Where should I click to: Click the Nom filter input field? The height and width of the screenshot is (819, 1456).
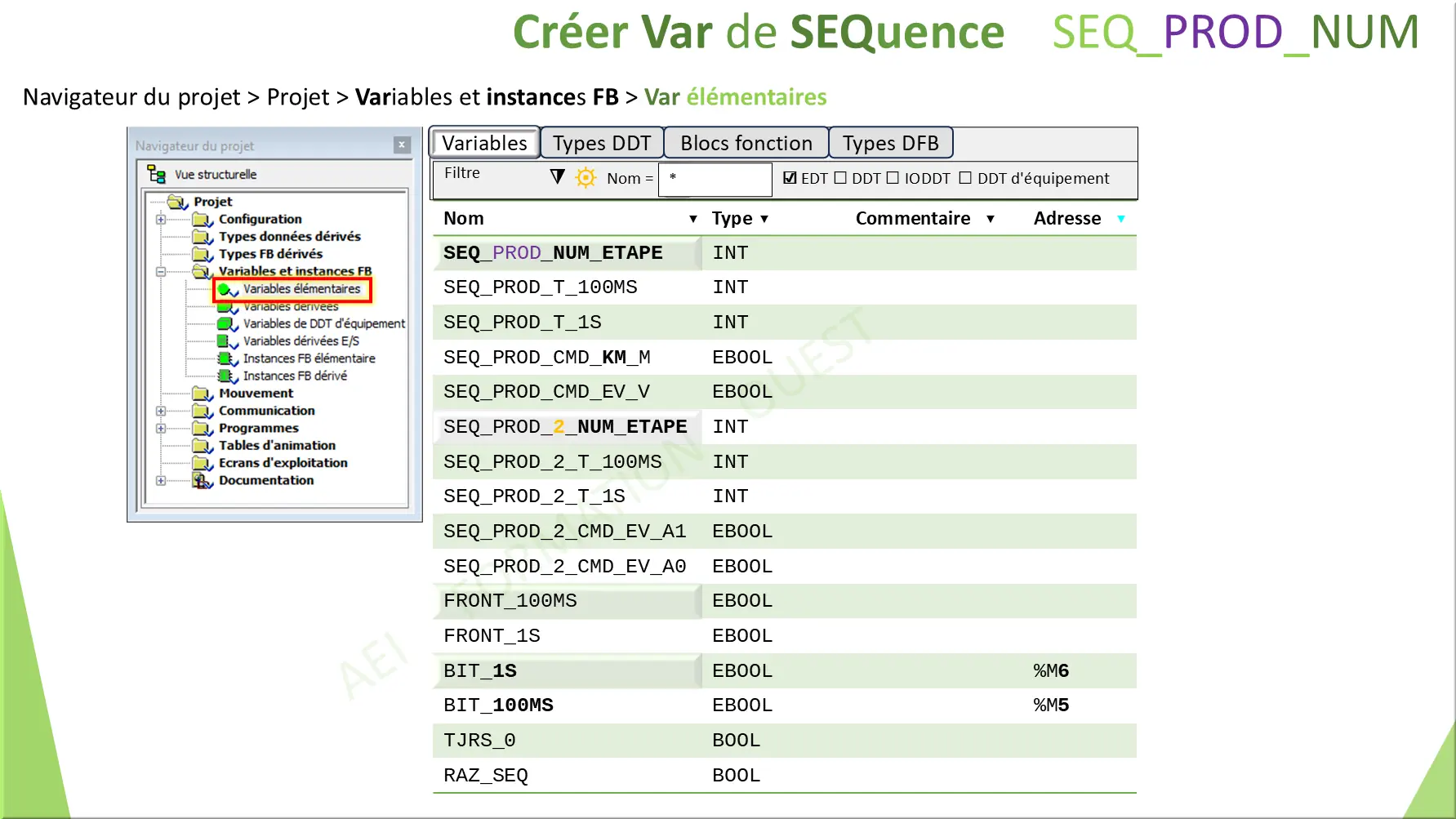pos(715,178)
